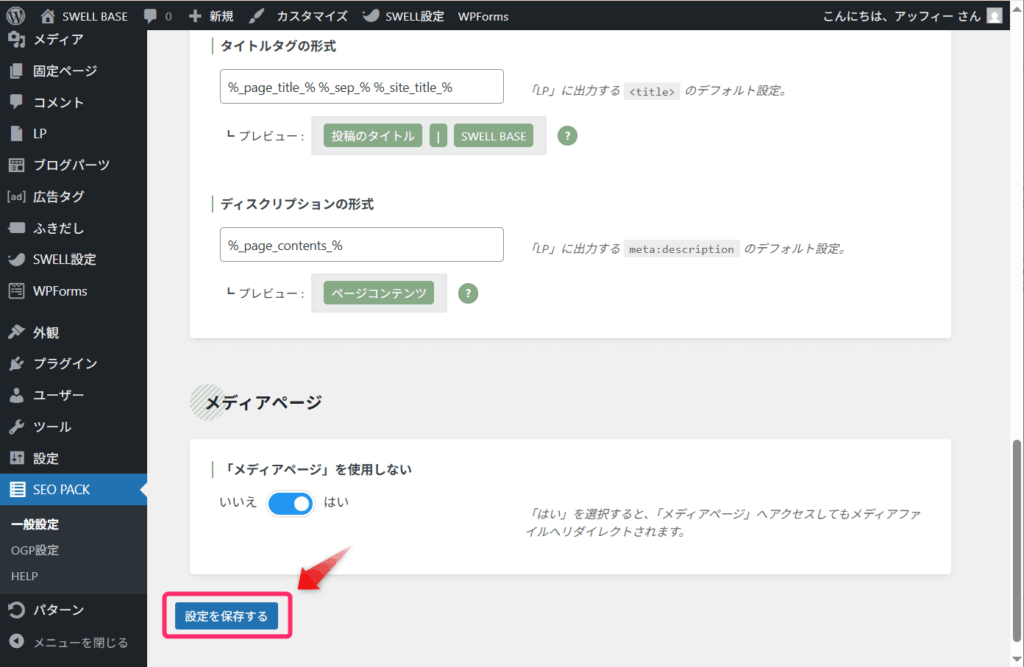Viewport: 1024px width, 667px height.
Task: Click メニューを閉じる text
Action: (80, 642)
